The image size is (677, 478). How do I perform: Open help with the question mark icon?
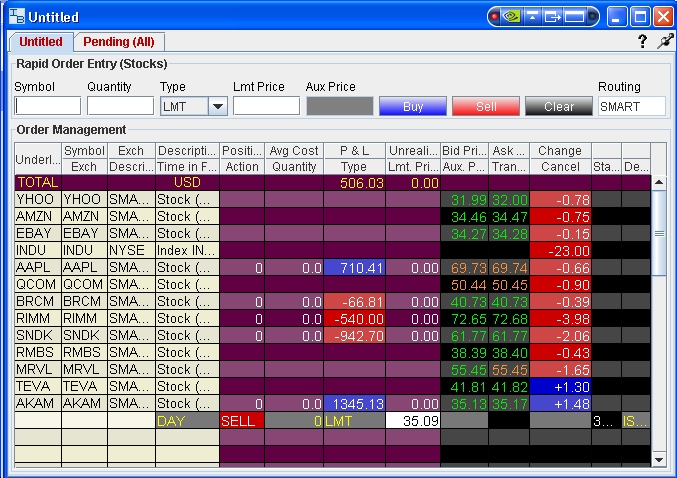coord(642,42)
